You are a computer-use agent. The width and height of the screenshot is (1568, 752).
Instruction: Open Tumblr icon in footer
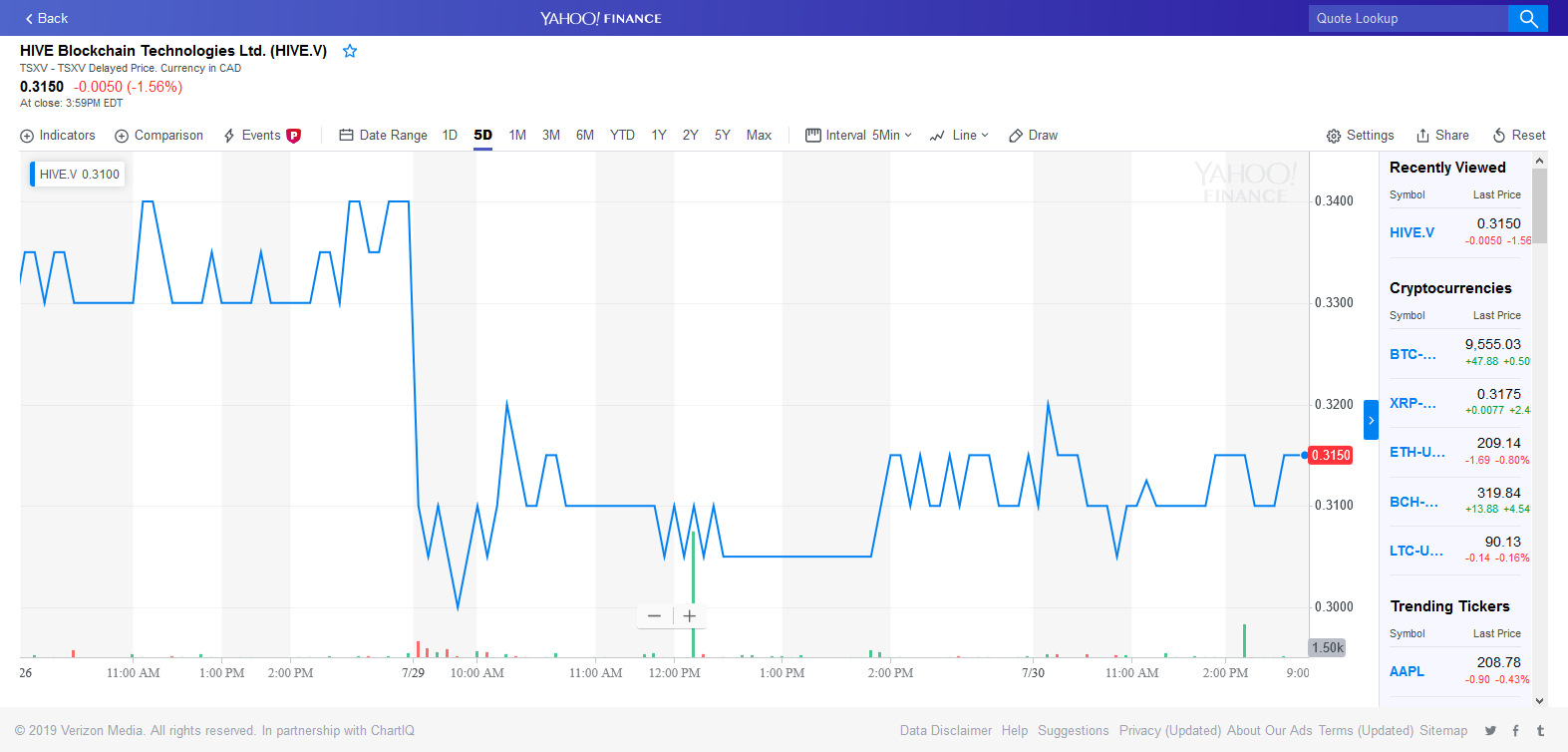click(1540, 731)
